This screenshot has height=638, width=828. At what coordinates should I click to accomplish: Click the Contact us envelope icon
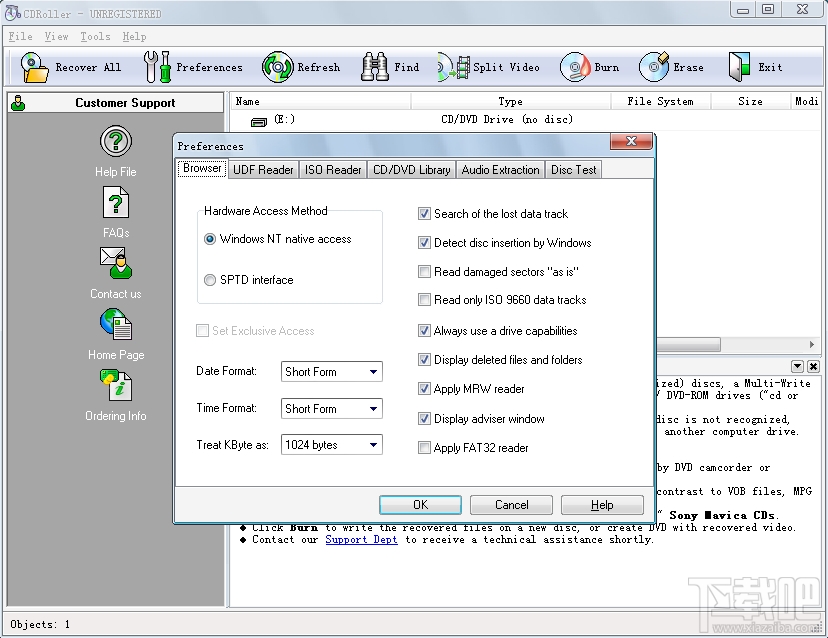[116, 263]
